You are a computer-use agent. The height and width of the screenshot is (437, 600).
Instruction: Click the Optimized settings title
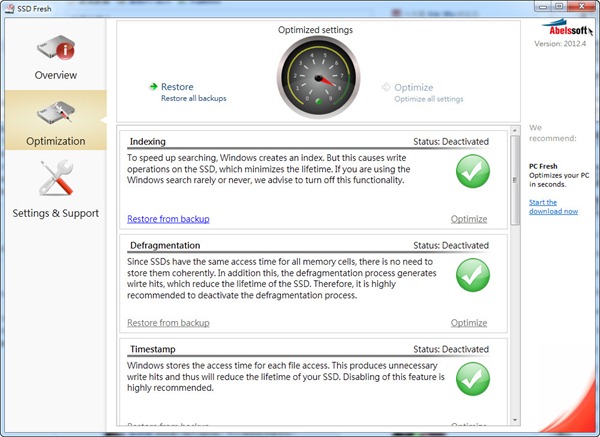[315, 30]
